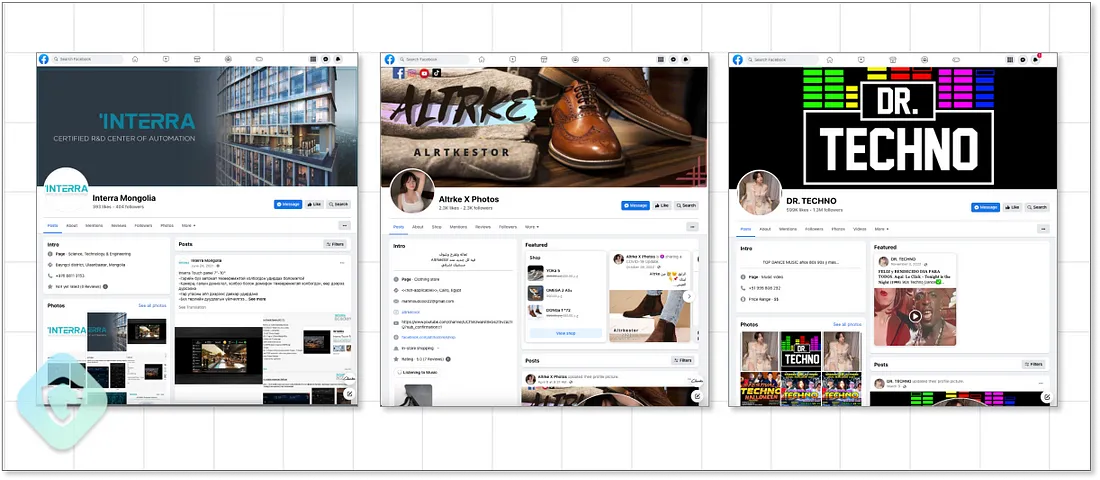Open Messenger icon in DR. TECHNO window
1100x480 pixels.
pyautogui.click(x=1022, y=60)
